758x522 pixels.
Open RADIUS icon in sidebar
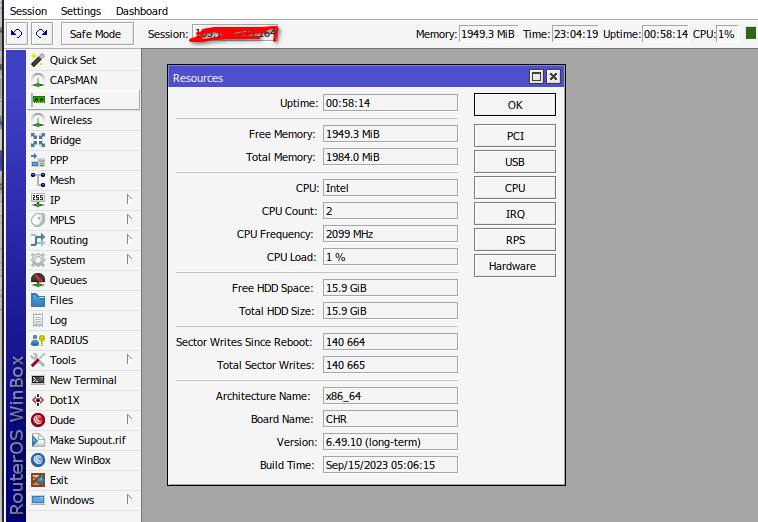(x=38, y=340)
